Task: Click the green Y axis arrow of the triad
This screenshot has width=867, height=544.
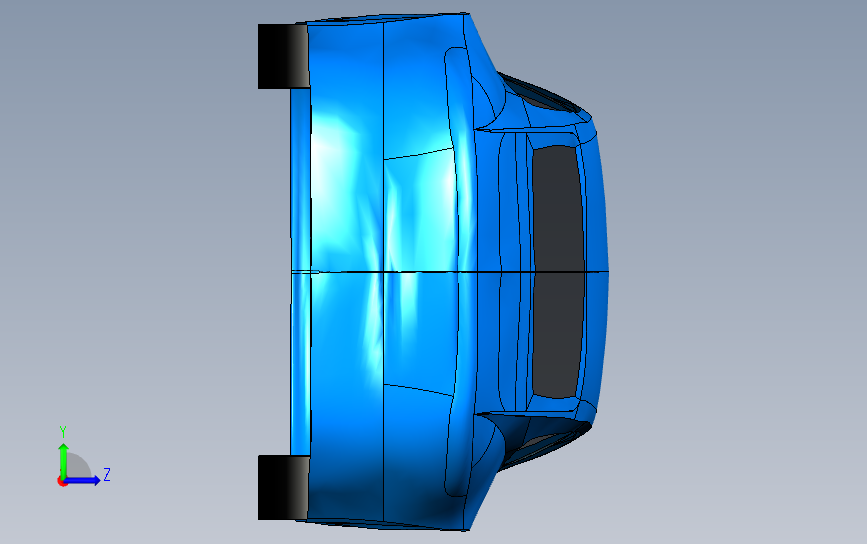Action: click(63, 460)
